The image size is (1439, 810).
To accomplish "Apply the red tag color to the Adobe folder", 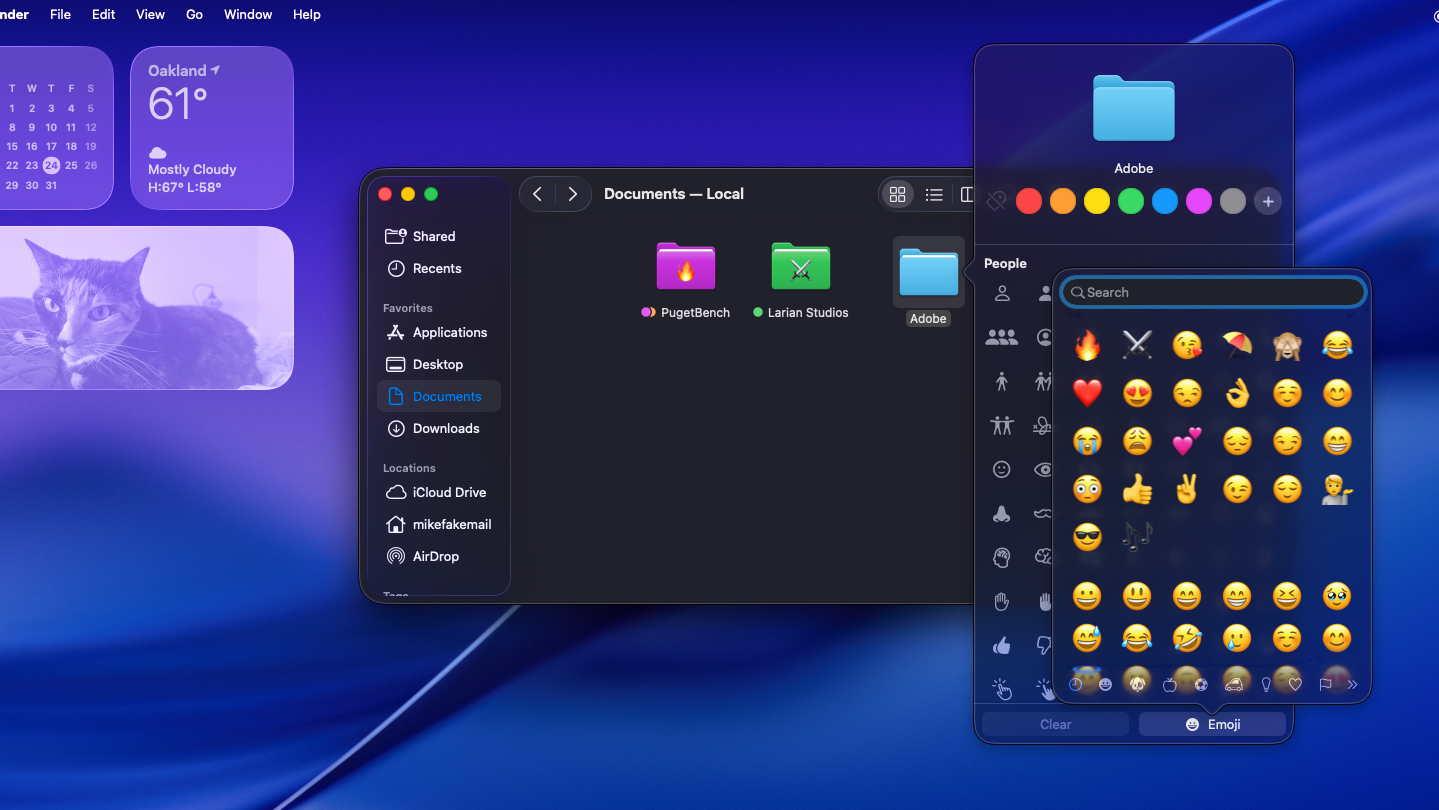I will click(1028, 201).
